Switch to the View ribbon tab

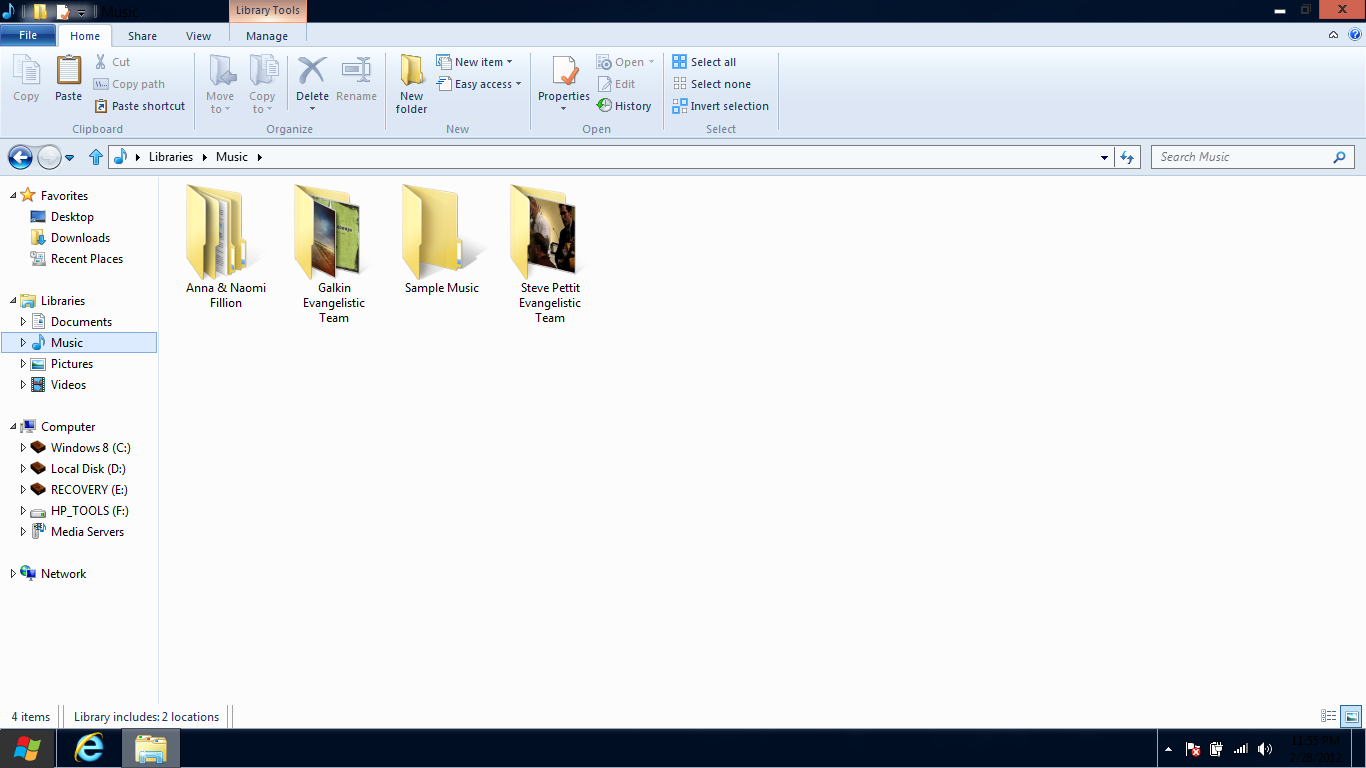pos(198,36)
